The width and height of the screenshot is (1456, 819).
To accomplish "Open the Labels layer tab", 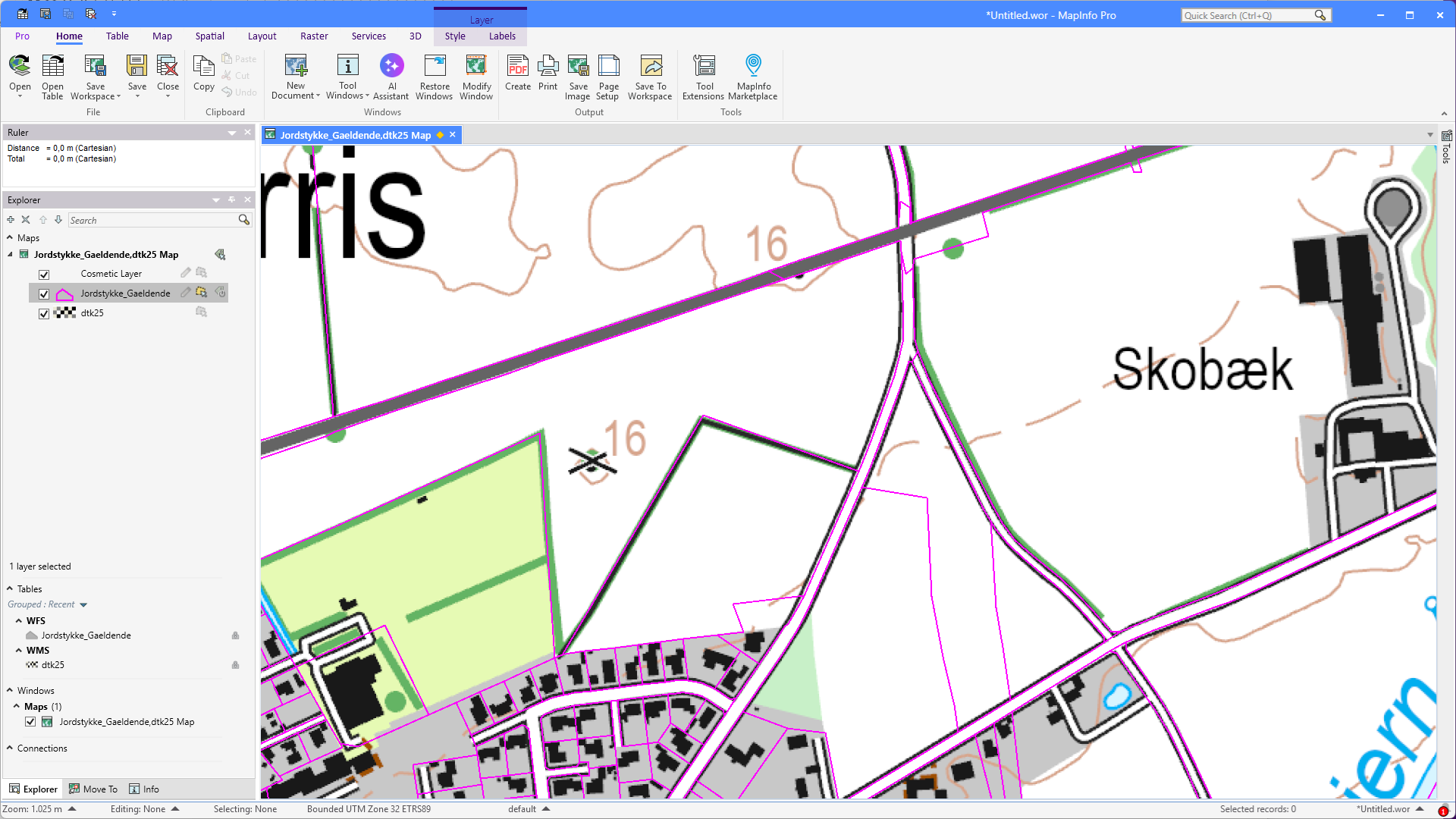I will (502, 36).
